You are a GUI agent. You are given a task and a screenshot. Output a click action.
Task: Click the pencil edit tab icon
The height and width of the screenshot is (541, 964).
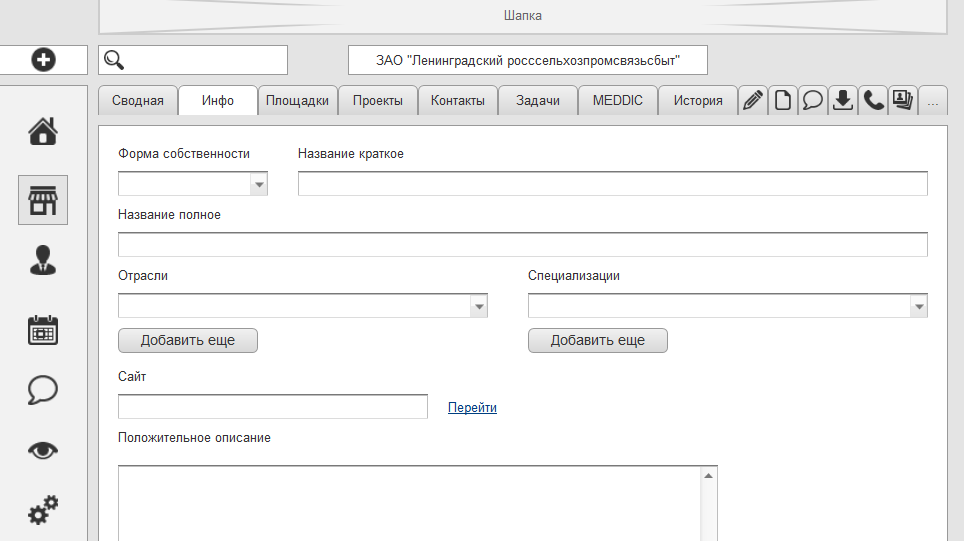(x=753, y=100)
